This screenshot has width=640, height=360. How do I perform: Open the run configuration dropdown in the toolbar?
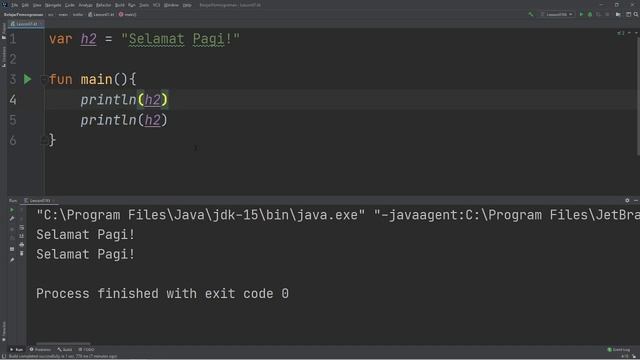click(557, 14)
